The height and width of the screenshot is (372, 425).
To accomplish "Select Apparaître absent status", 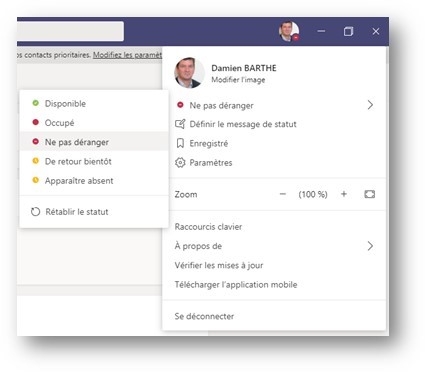I will click(94, 181).
